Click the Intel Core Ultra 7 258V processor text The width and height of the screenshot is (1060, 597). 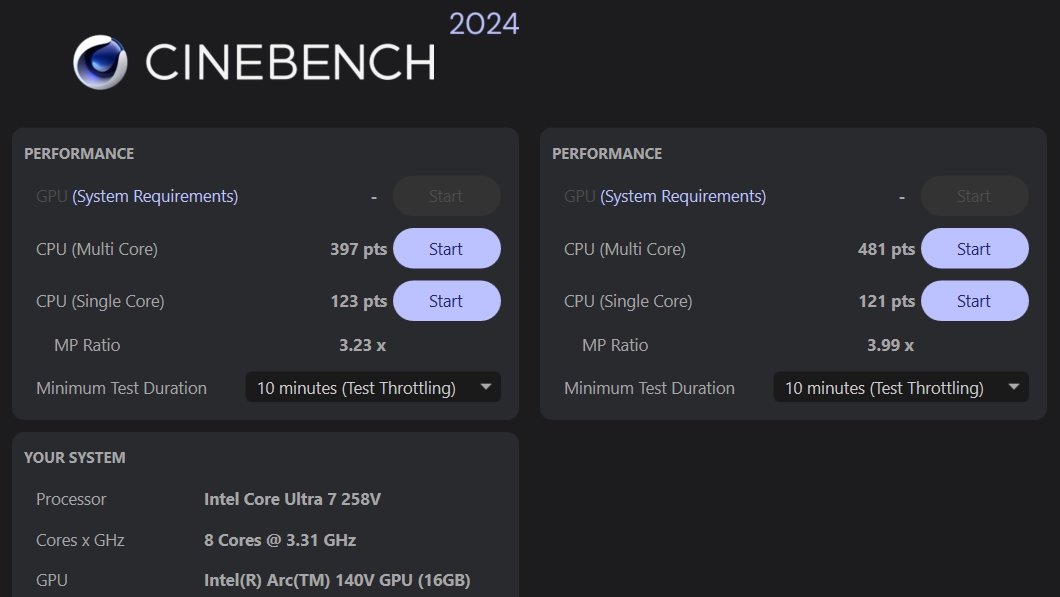pyautogui.click(x=292, y=499)
